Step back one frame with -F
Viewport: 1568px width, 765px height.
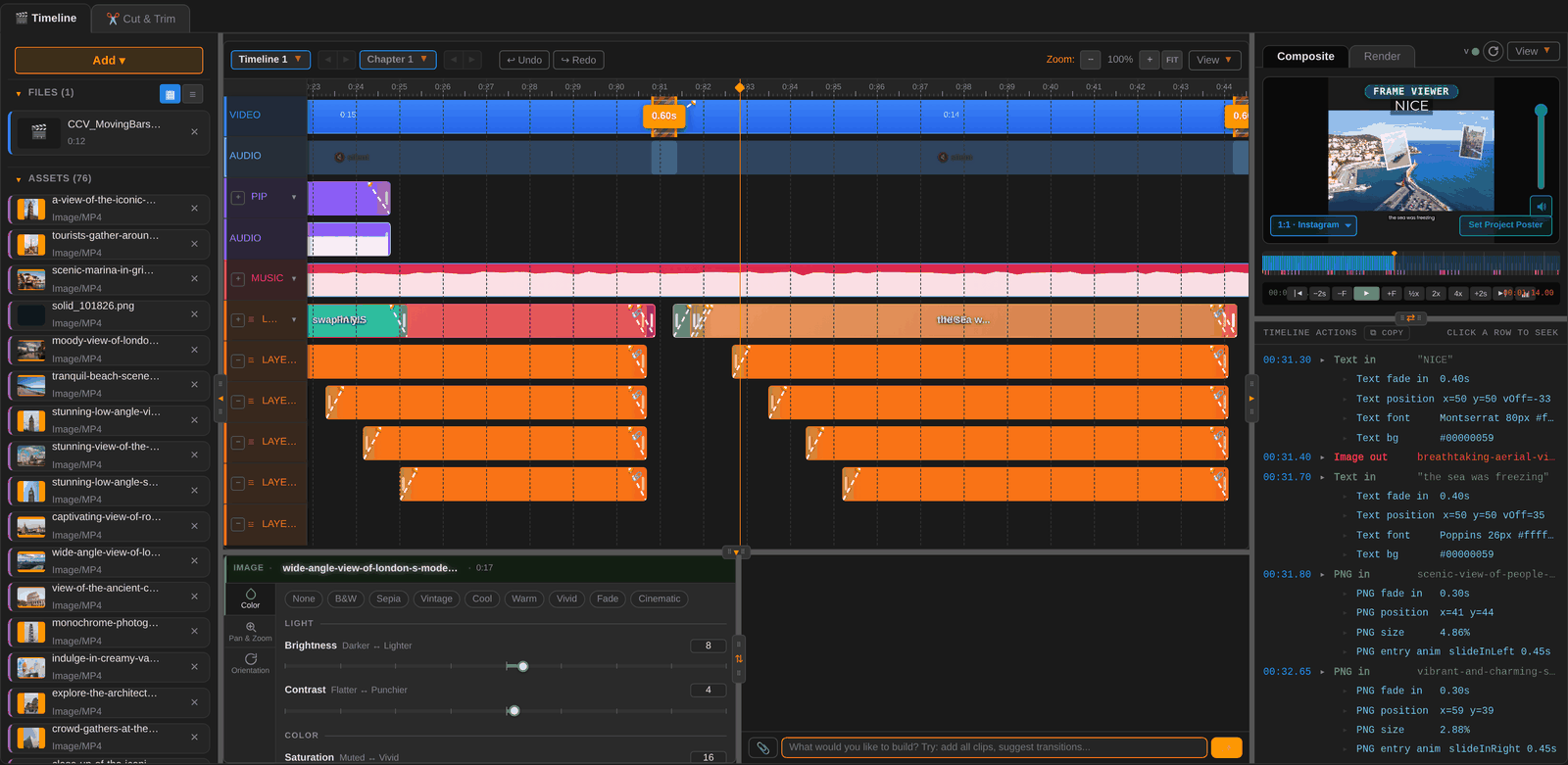coord(1342,293)
